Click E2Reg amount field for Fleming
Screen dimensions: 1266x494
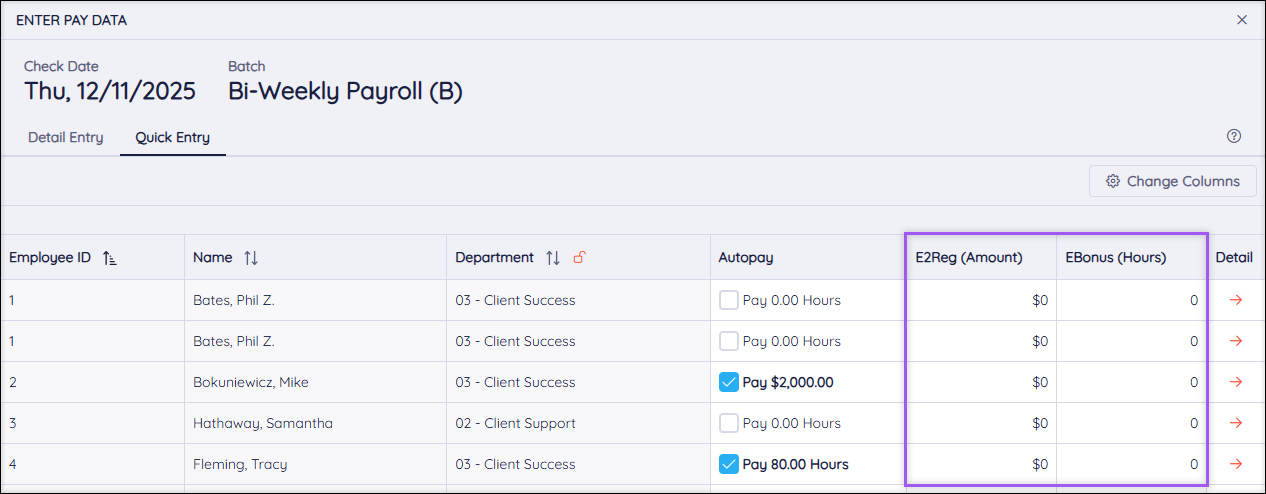point(980,464)
